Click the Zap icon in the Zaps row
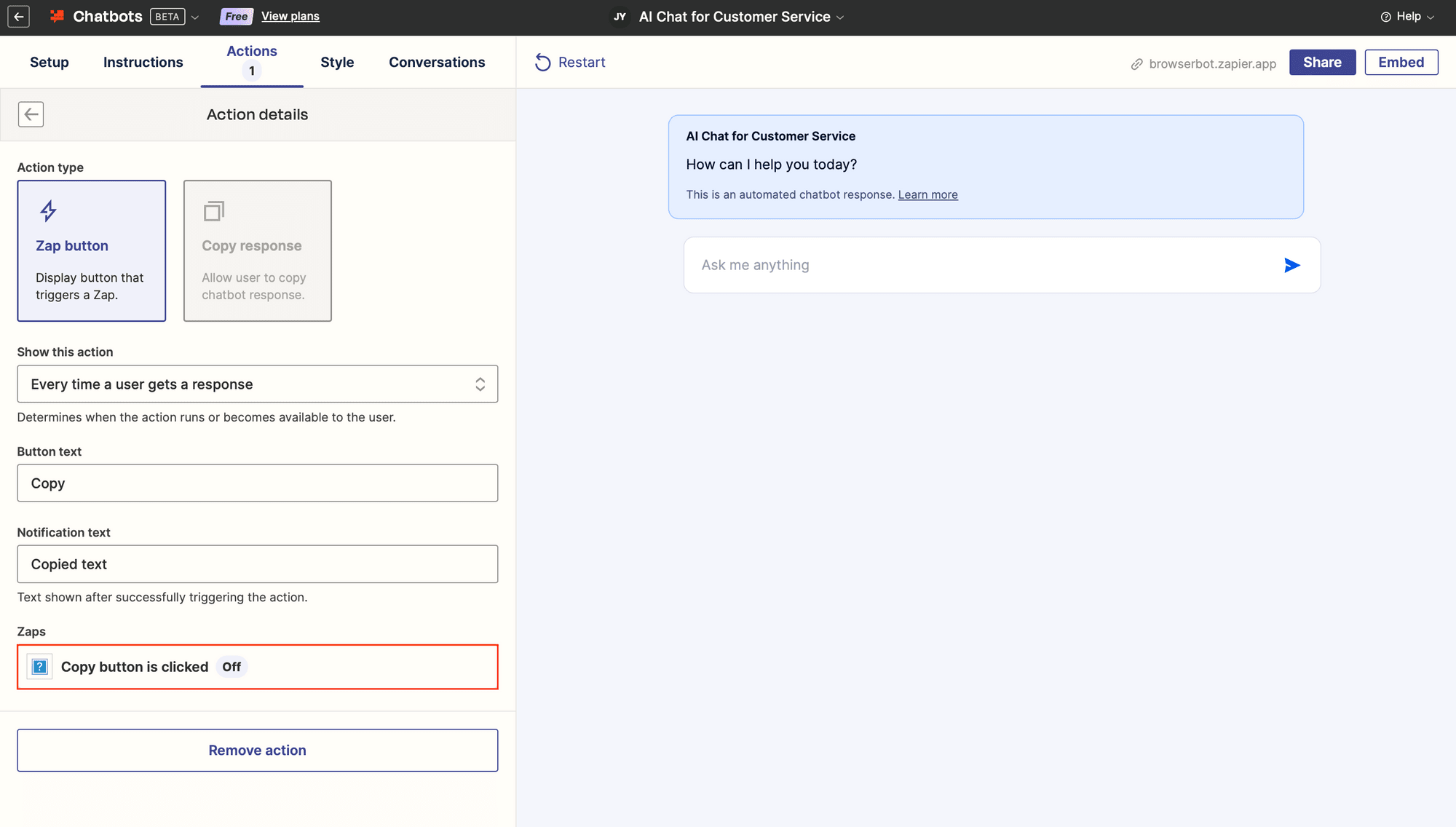The width and height of the screenshot is (1456, 827). pos(39,666)
